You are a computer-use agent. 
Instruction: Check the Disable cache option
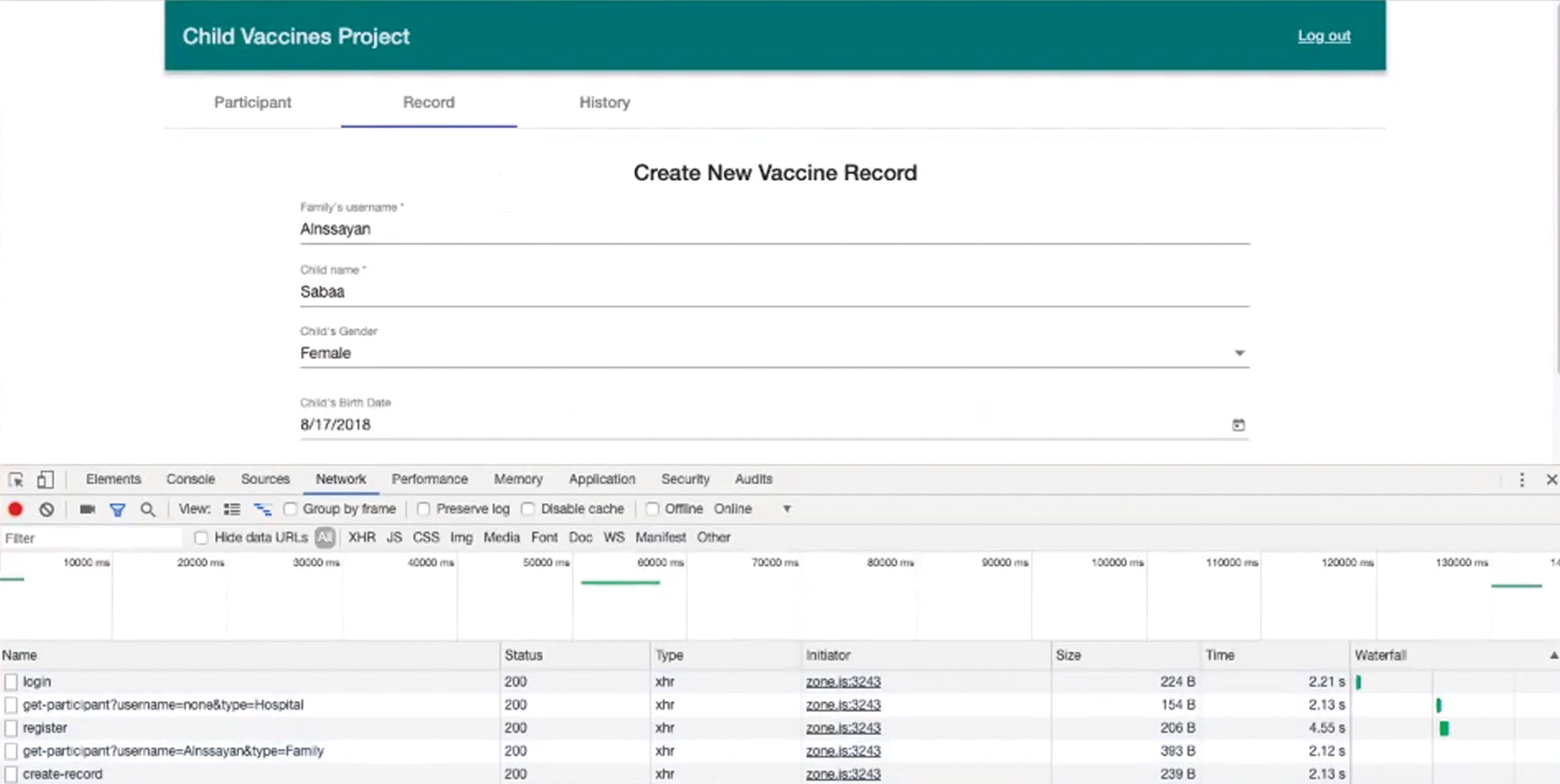(528, 509)
